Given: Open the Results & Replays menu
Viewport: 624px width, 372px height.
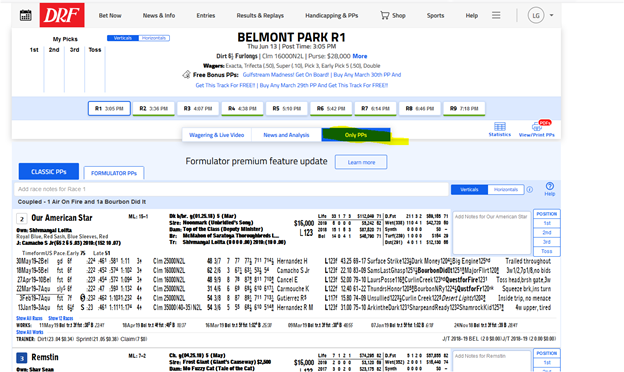Looking at the screenshot, I should 260,16.
